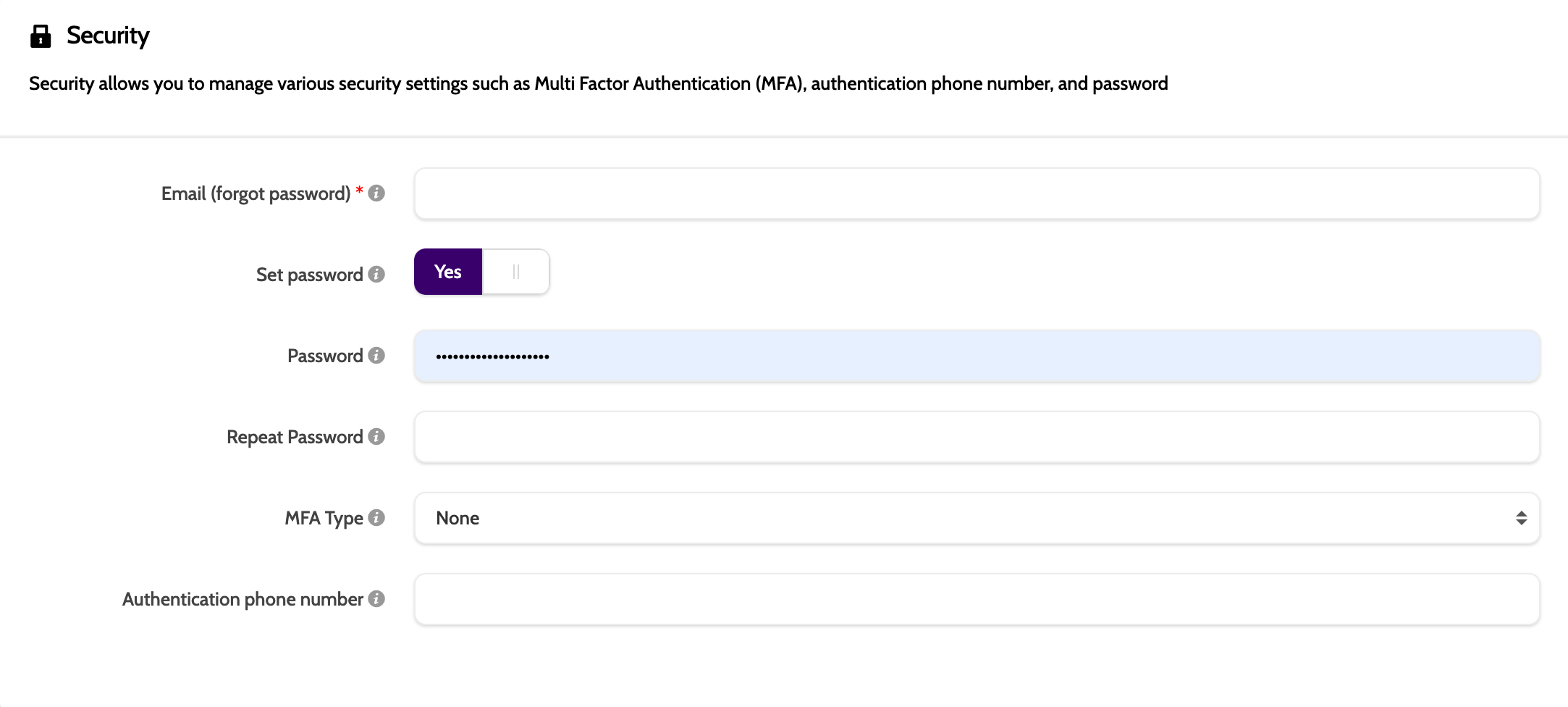This screenshot has height=707, width=1568.
Task: Click the Set password label text
Action: (x=309, y=275)
